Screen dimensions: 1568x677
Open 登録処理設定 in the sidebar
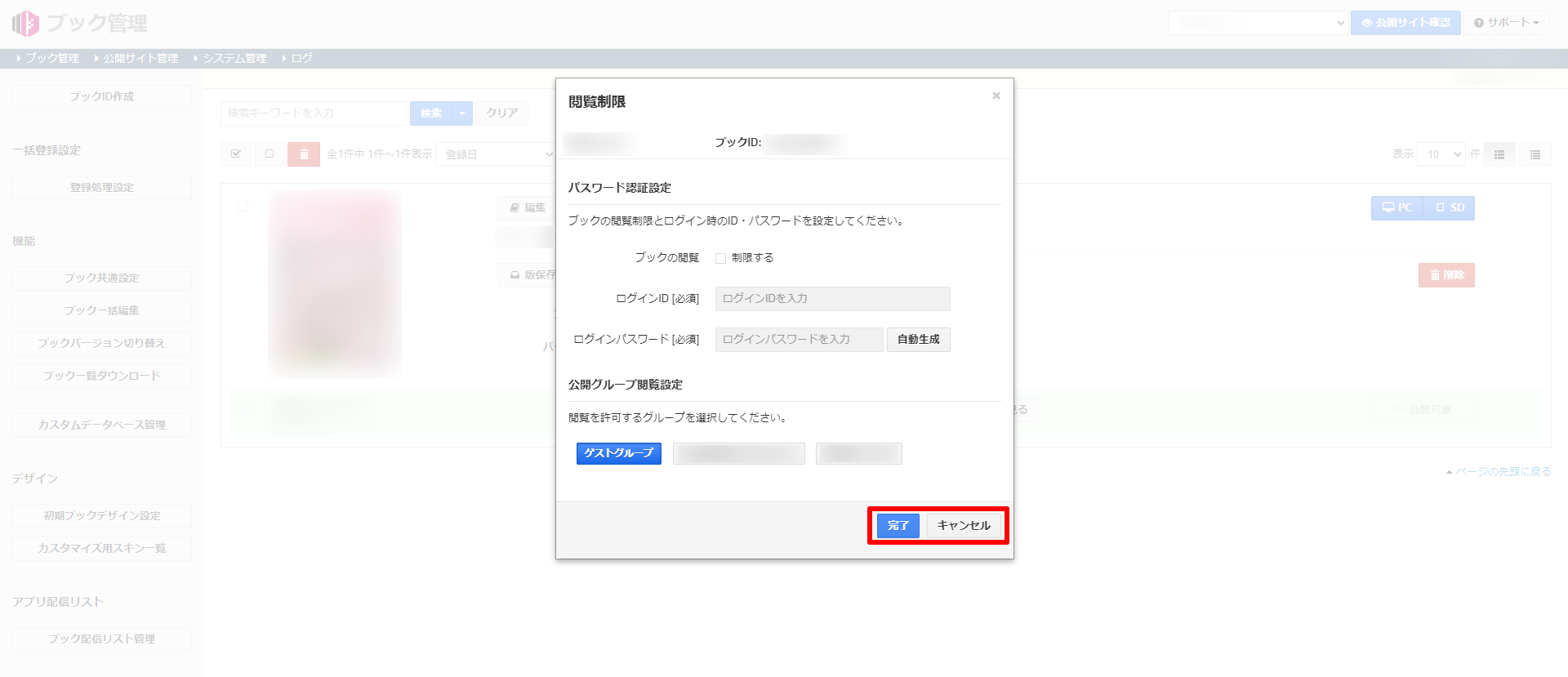[x=102, y=188]
